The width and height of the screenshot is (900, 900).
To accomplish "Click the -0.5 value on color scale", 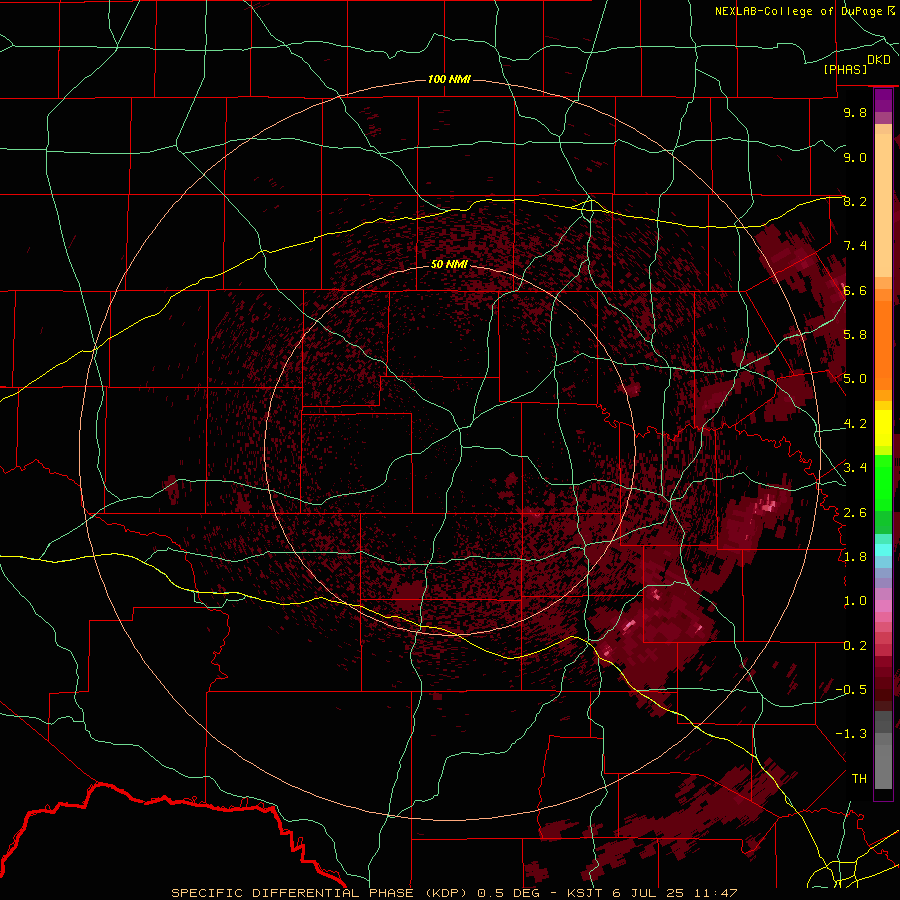I will pyautogui.click(x=851, y=690).
